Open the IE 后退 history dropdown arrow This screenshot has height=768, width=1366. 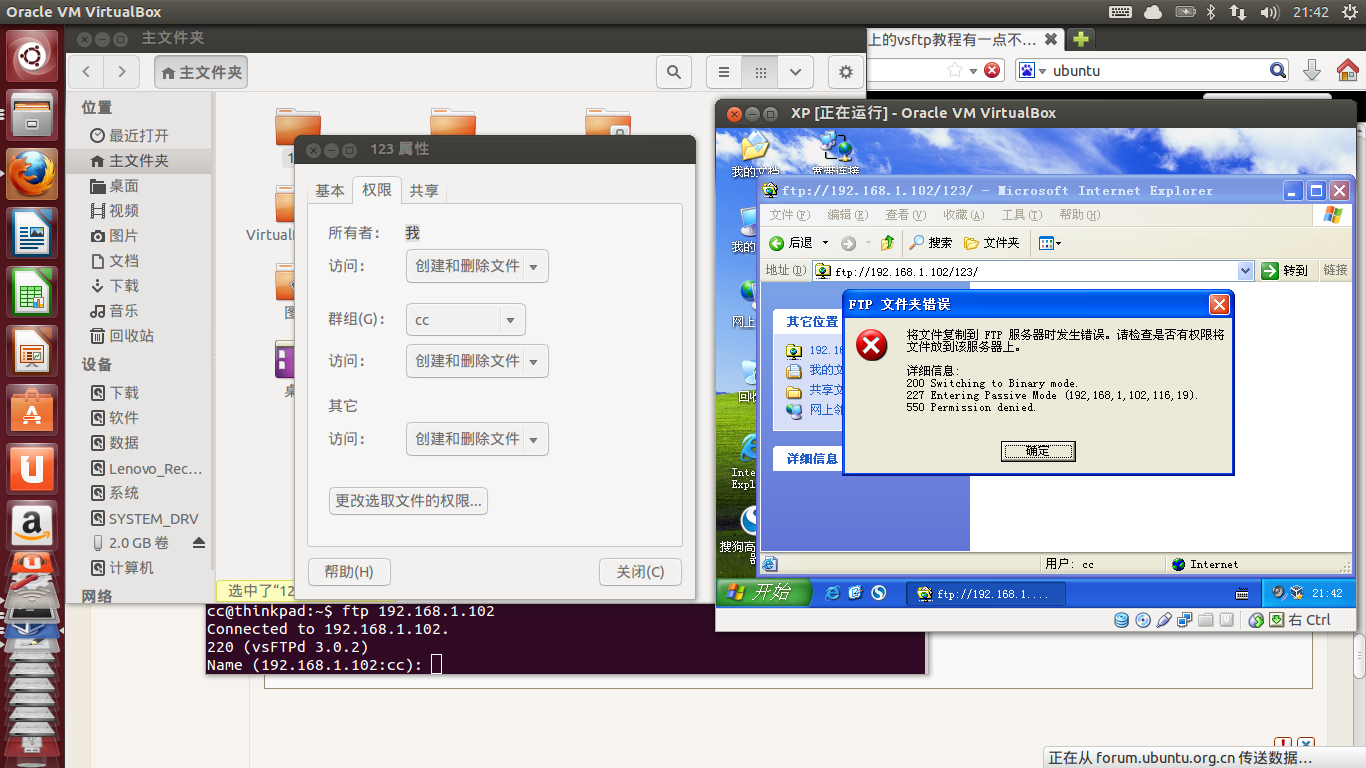pos(825,243)
